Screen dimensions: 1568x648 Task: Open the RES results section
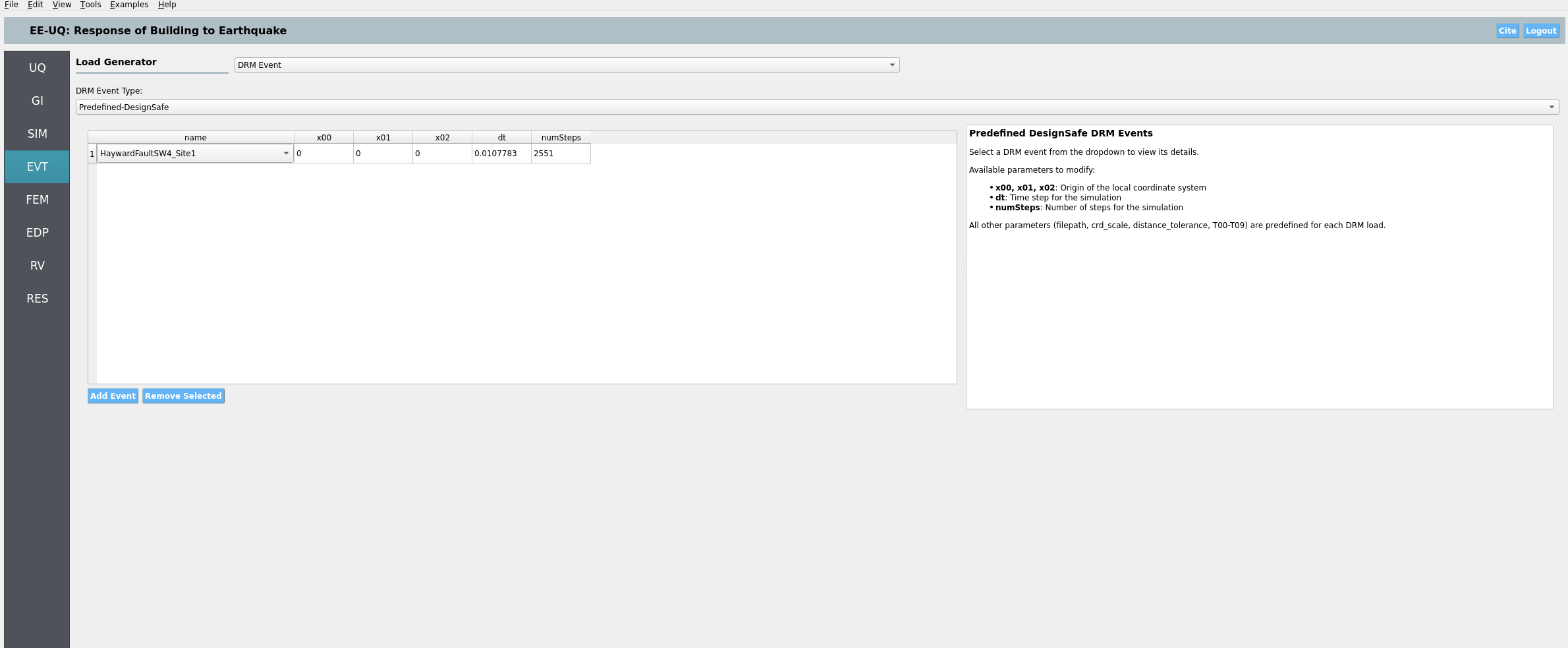[x=37, y=299]
